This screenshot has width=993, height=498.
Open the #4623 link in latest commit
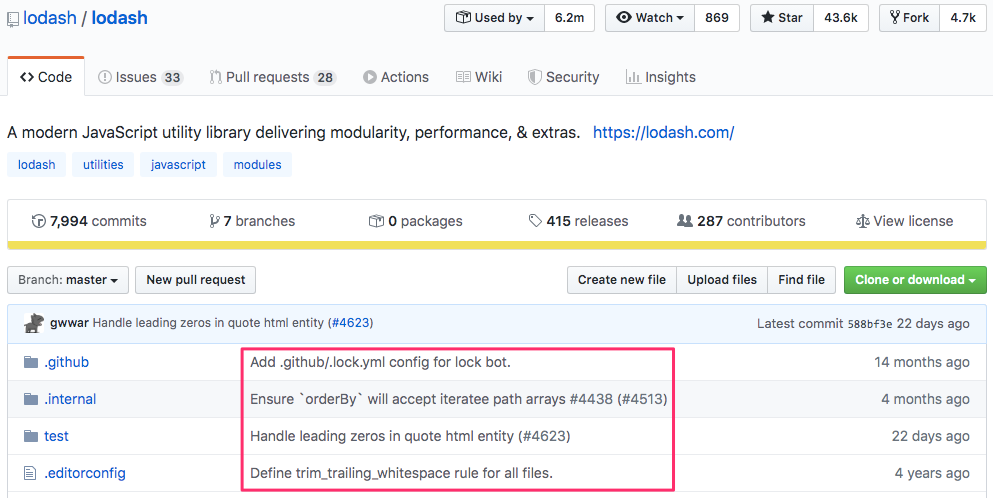click(350, 322)
